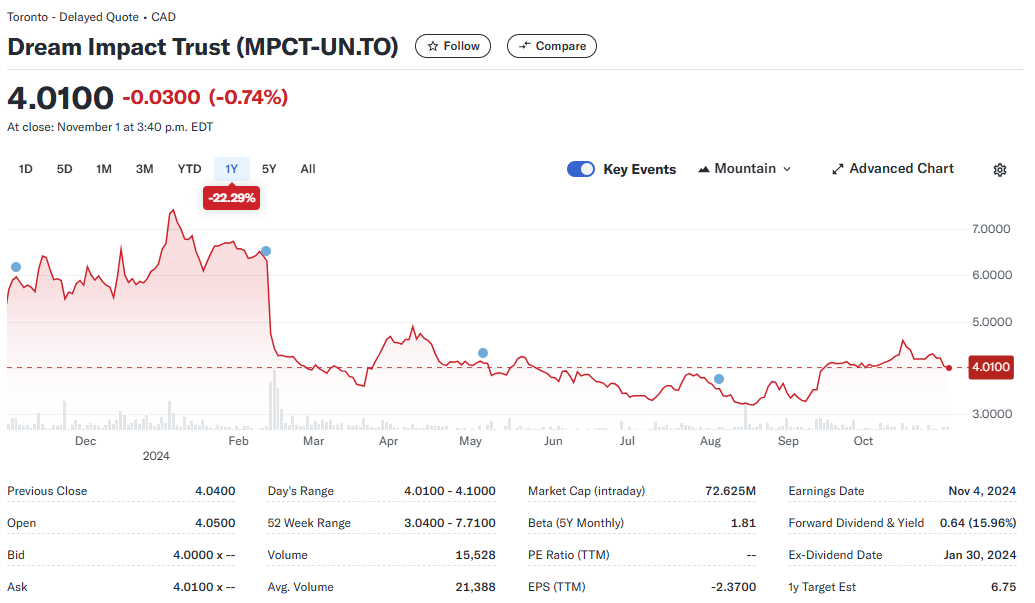
Task: Click the key event marker in August
Action: tap(719, 379)
